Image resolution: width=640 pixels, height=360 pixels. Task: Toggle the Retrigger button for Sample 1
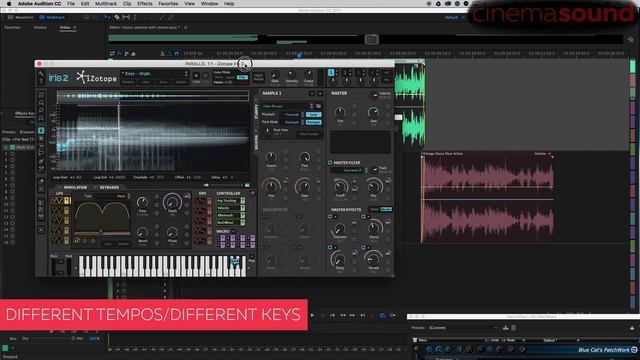[313, 122]
